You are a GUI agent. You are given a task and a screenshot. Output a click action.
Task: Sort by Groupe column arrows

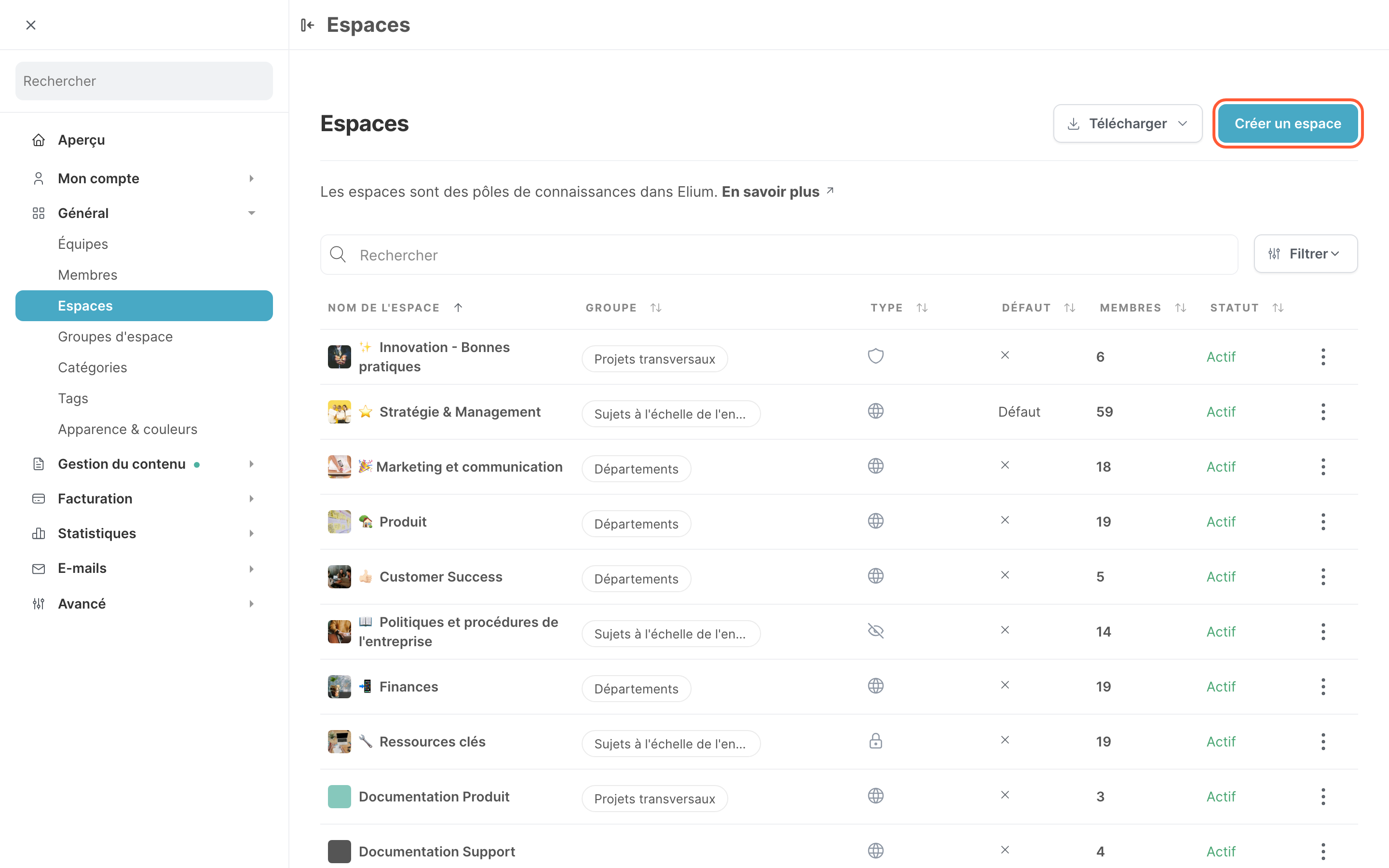tap(656, 308)
